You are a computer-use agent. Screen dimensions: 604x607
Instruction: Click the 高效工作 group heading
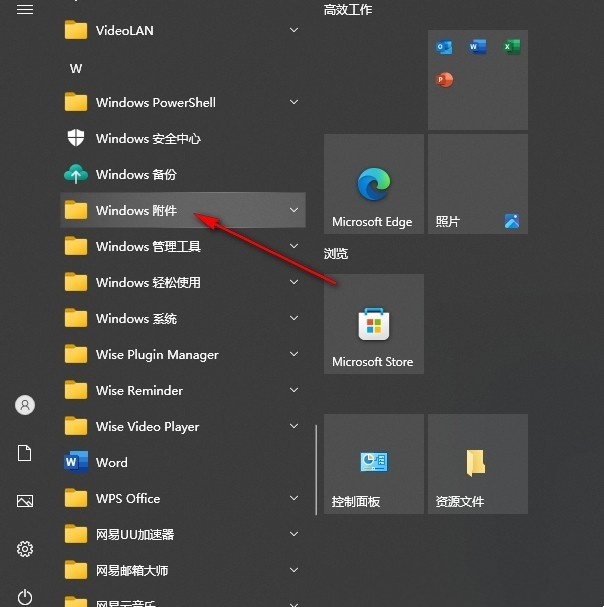[x=348, y=10]
